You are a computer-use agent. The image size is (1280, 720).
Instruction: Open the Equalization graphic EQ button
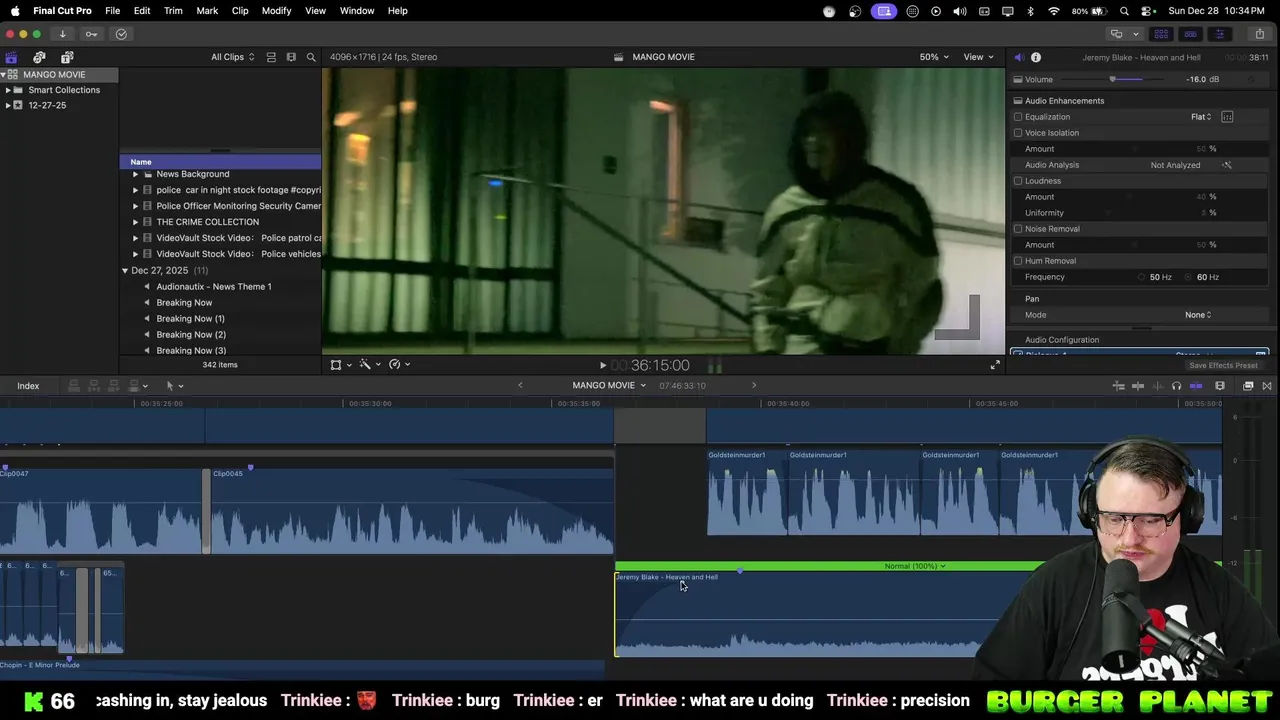(x=1227, y=117)
